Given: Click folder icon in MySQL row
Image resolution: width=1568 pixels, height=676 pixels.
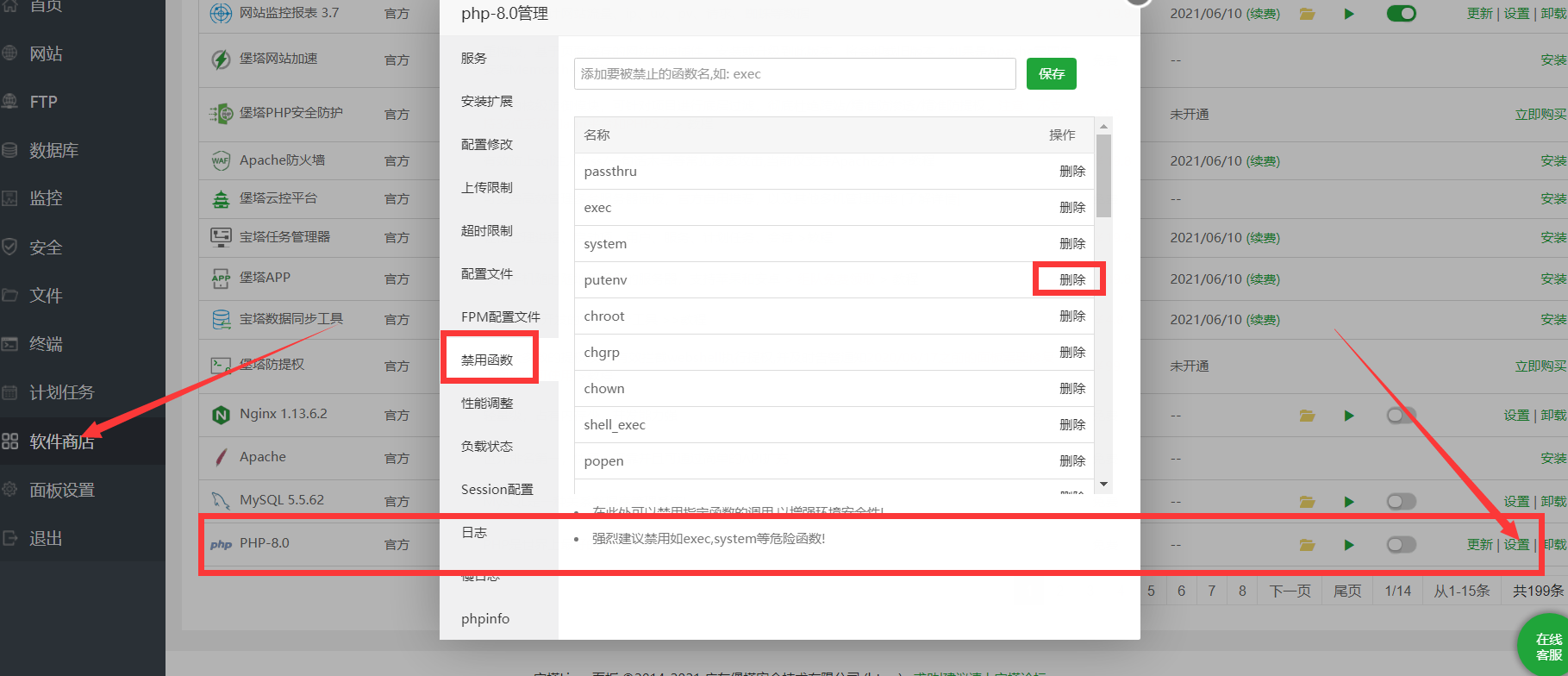Looking at the screenshot, I should coord(1307,502).
